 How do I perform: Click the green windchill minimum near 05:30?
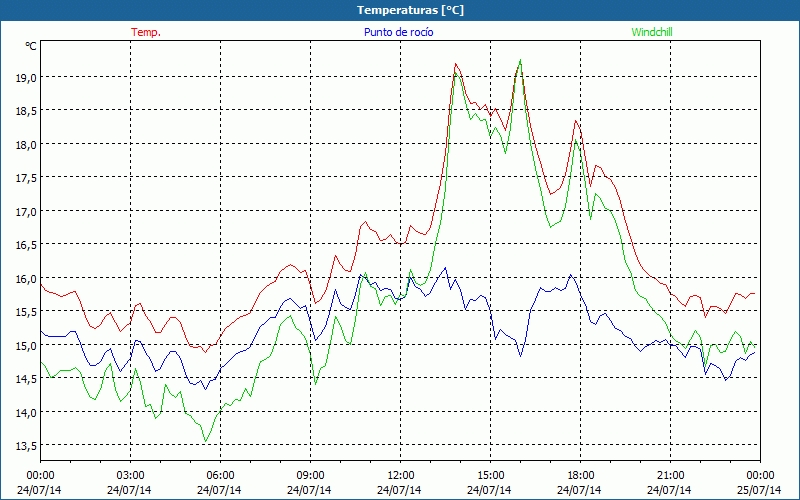(206, 441)
